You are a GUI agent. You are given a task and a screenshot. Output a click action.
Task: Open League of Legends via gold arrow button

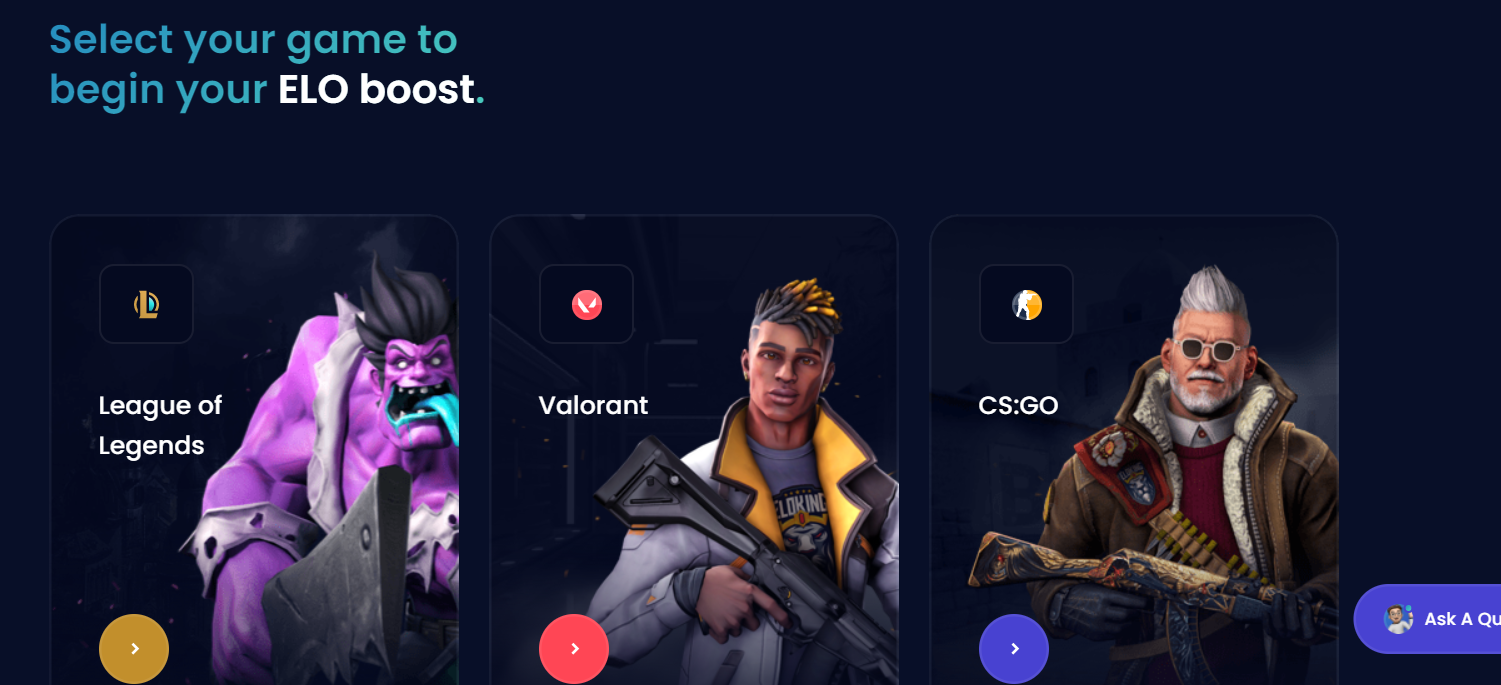coord(134,649)
